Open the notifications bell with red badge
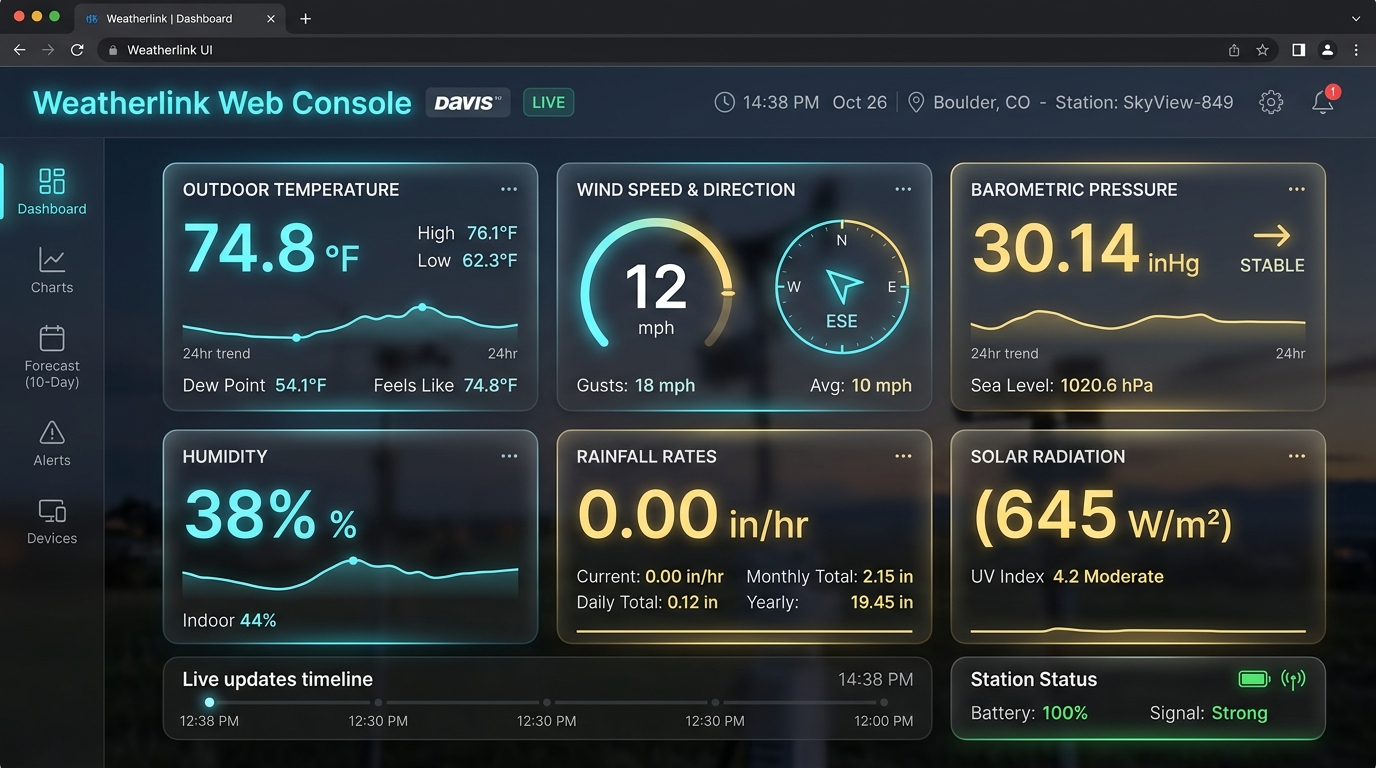This screenshot has width=1376, height=768. point(1324,100)
